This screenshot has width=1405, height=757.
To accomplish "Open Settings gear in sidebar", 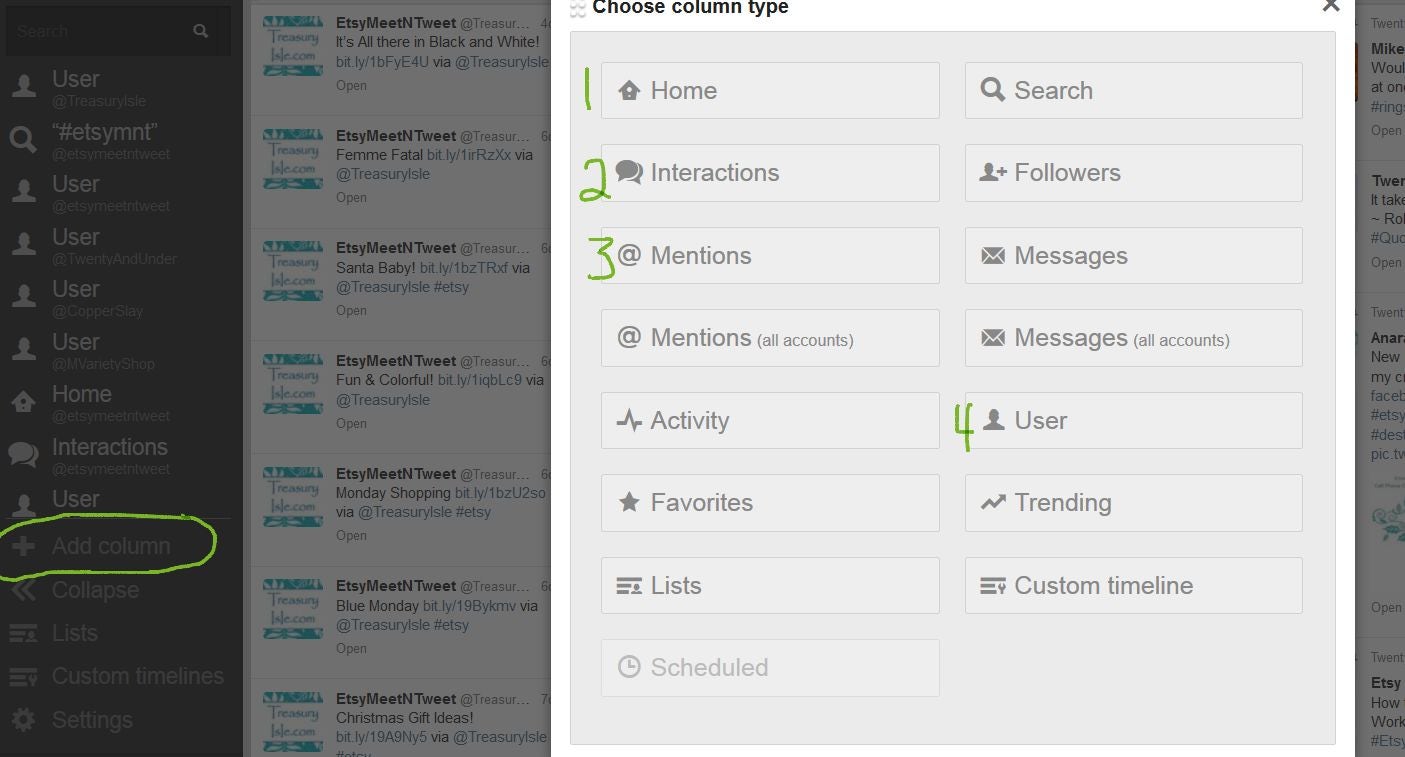I will (x=22, y=720).
